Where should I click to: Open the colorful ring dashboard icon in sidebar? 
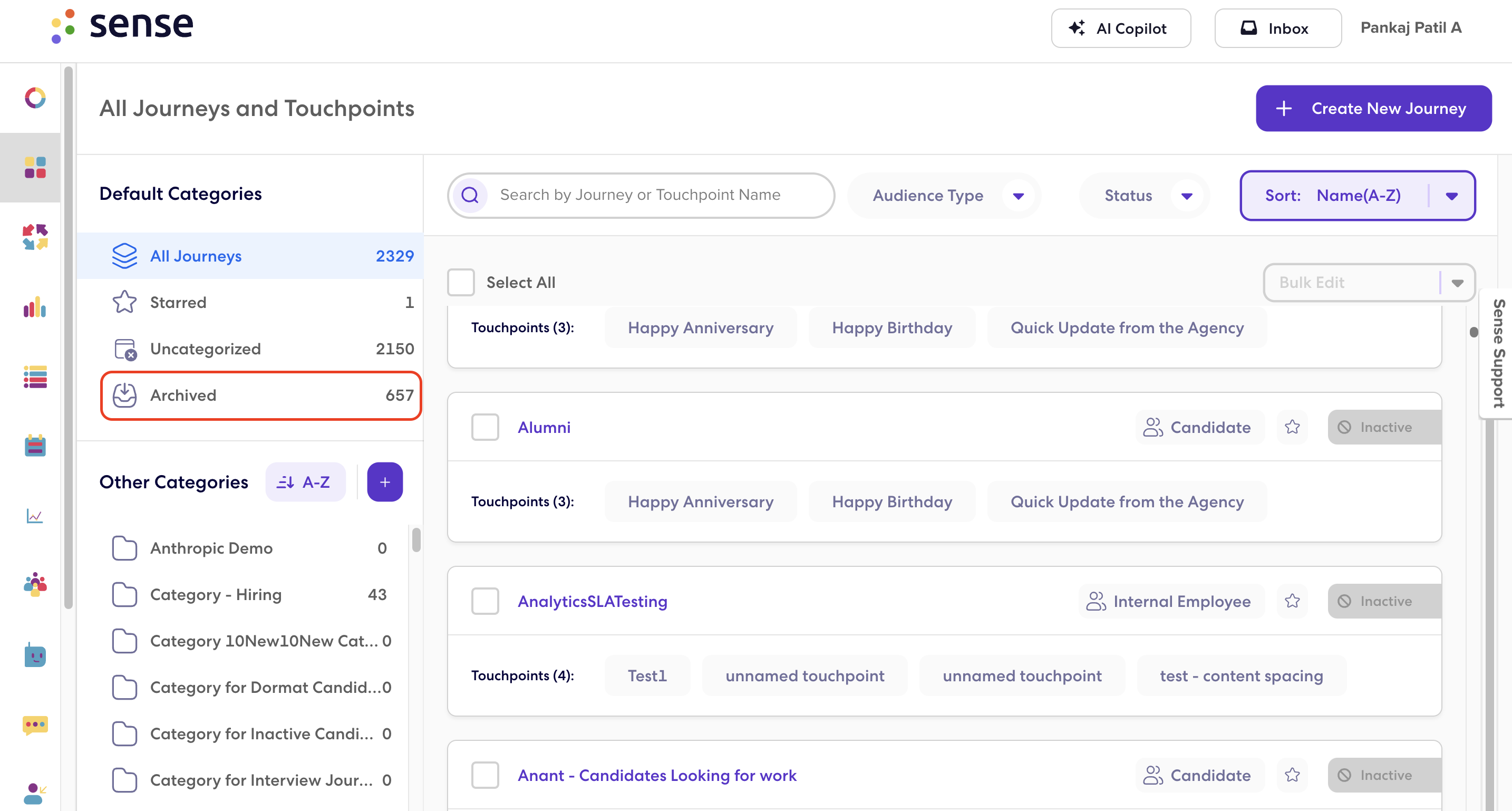35,98
